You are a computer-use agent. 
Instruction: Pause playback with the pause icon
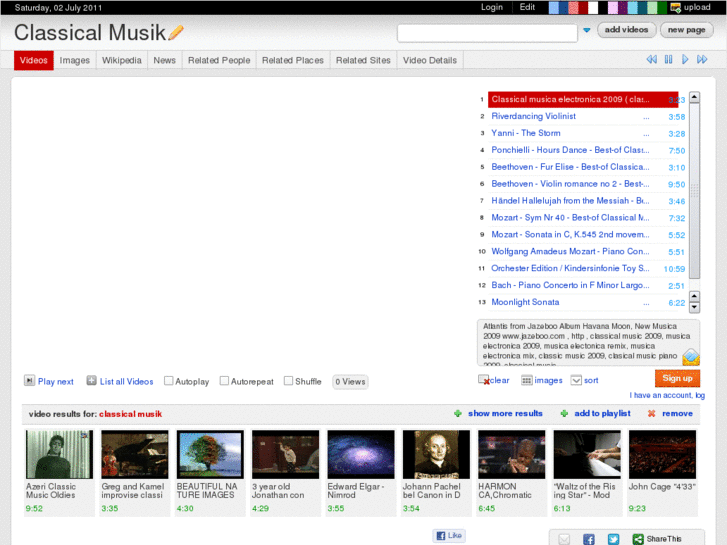point(668,59)
